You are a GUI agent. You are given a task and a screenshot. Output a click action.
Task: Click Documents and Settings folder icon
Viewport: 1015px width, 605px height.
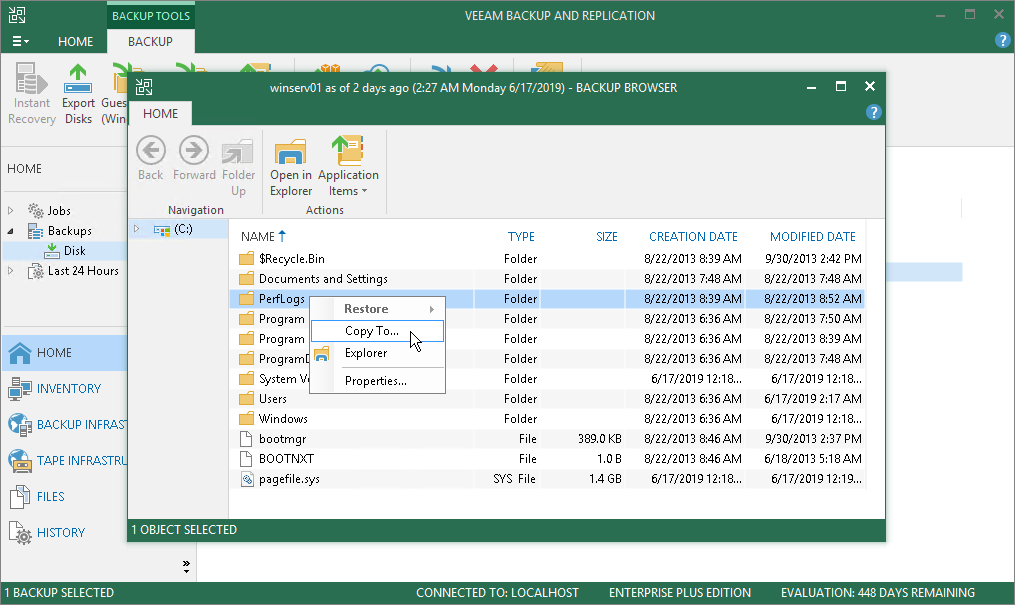point(246,279)
